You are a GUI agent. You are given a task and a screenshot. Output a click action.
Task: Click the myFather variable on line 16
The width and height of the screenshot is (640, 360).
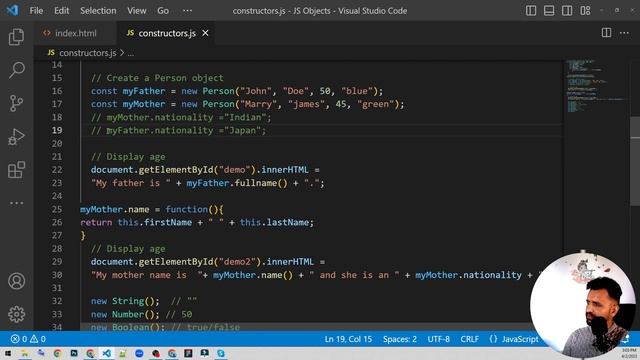[x=144, y=91]
